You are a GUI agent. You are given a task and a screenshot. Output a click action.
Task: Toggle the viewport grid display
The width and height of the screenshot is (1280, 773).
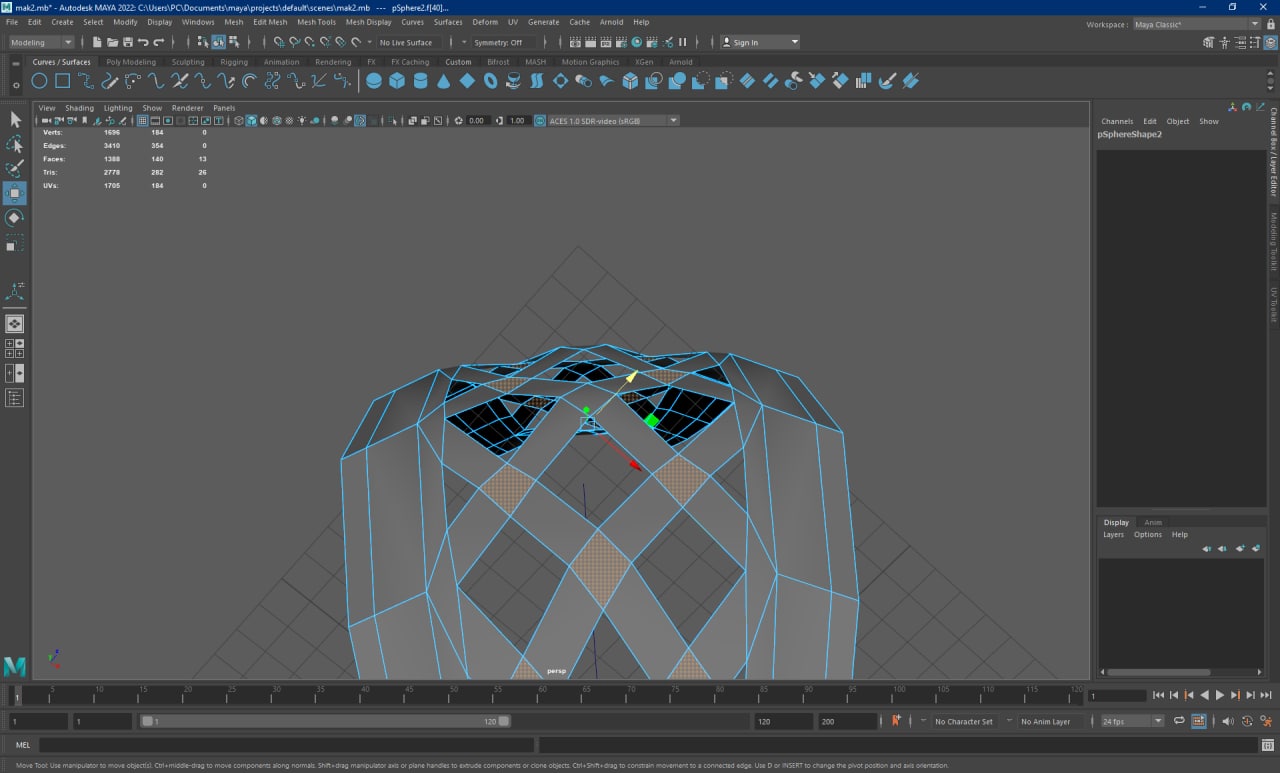pyautogui.click(x=142, y=120)
